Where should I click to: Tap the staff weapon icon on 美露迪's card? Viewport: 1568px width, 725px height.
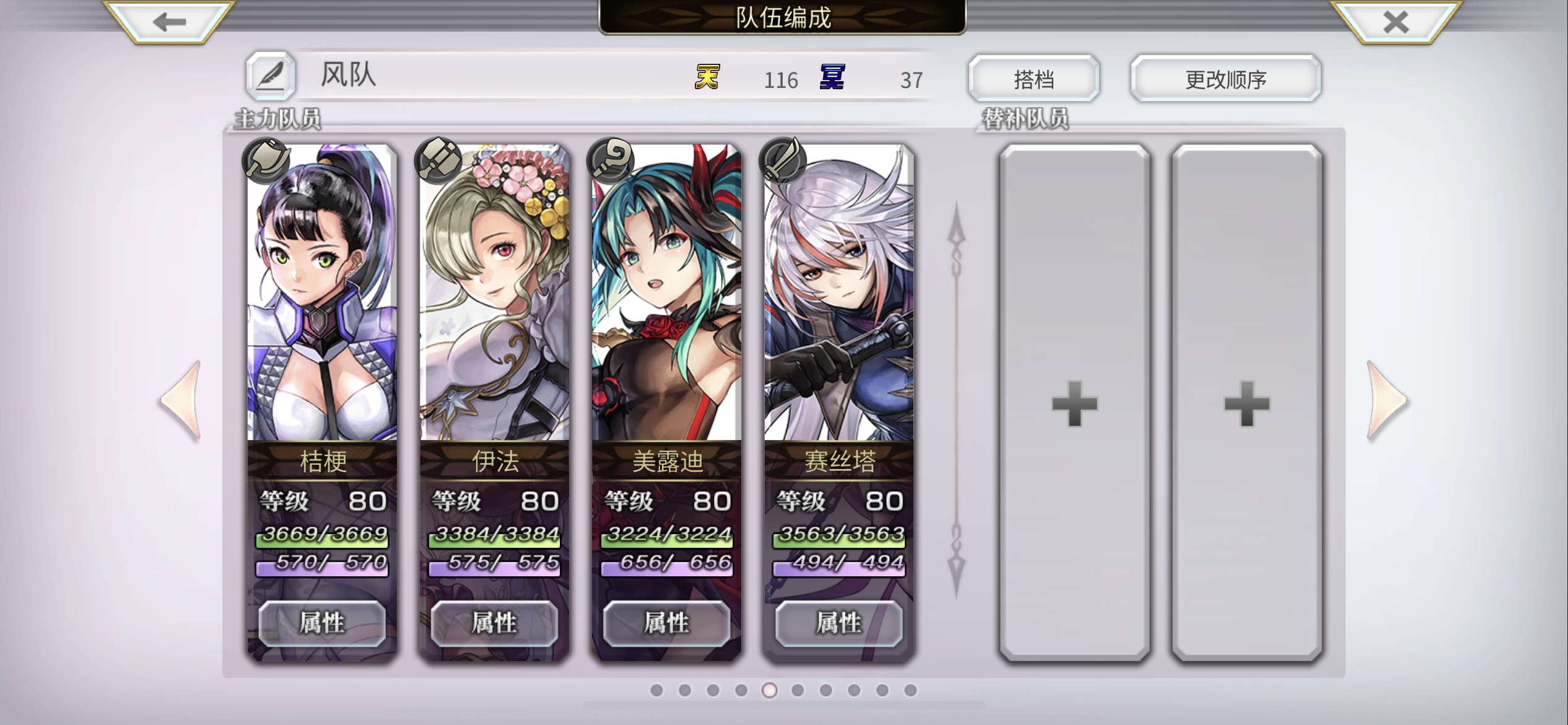click(611, 160)
